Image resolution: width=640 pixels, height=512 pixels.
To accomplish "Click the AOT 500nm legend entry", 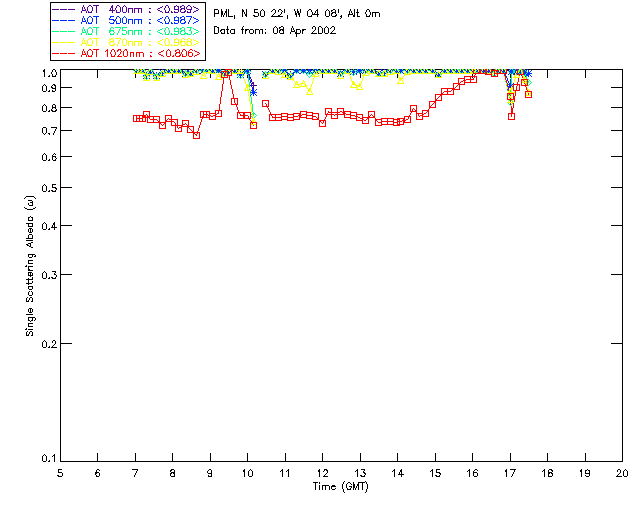I will [x=127, y=20].
